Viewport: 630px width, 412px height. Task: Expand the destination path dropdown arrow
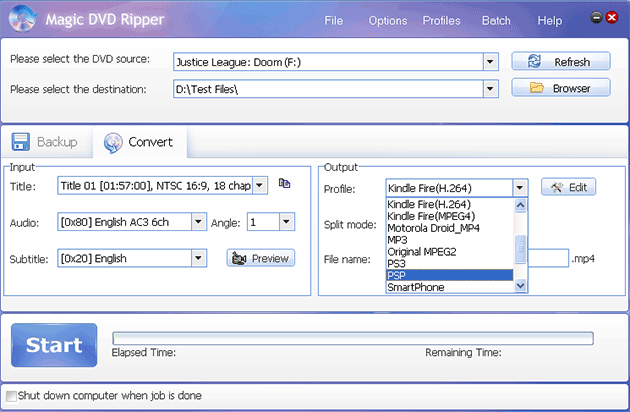[490, 89]
